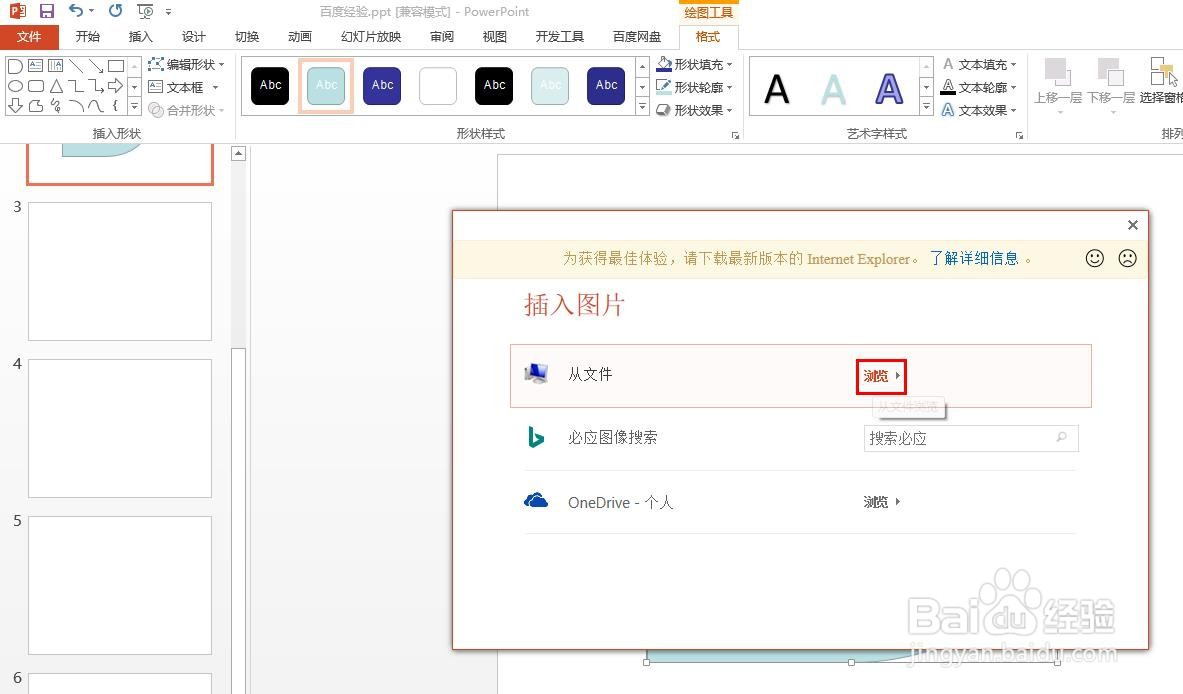Viewport: 1183px width, 694px height.
Task: Apply the white outline shape style
Action: [x=438, y=85]
